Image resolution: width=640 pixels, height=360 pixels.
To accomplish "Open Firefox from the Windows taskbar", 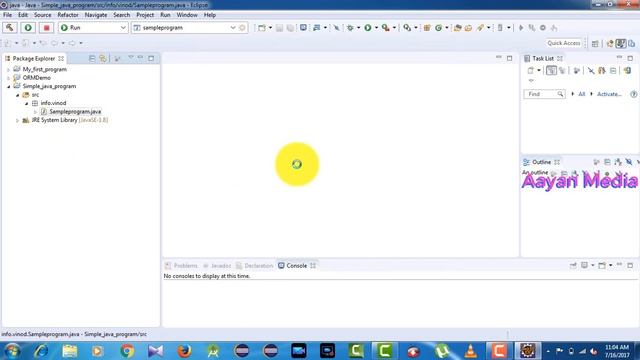I will coord(184,351).
